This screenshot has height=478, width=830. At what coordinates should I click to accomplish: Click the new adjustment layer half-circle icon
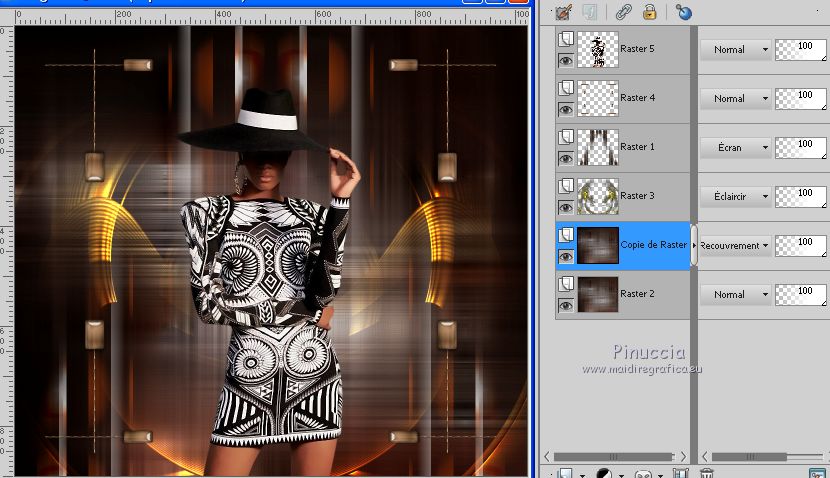pos(603,473)
